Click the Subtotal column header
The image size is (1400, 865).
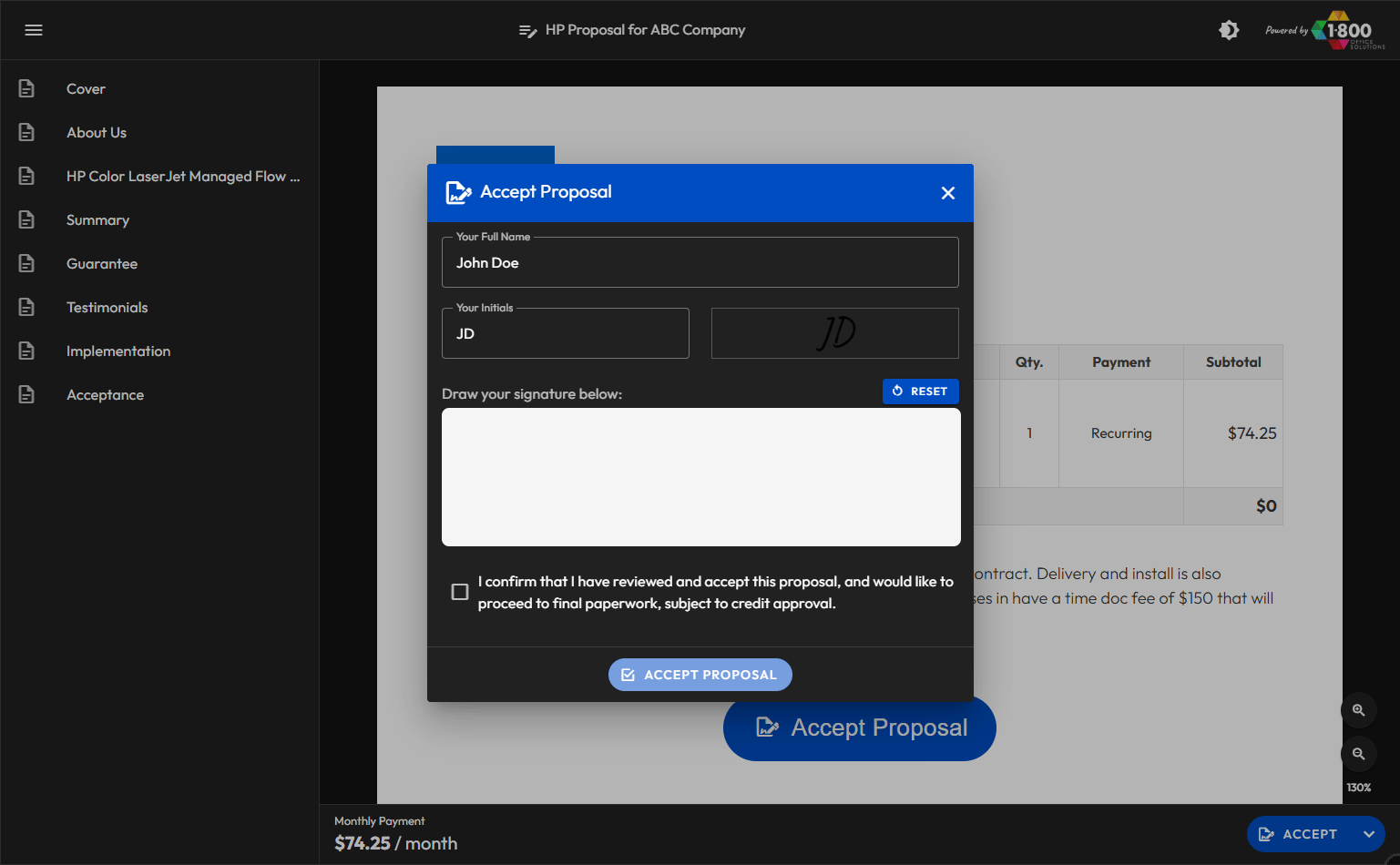point(1233,362)
